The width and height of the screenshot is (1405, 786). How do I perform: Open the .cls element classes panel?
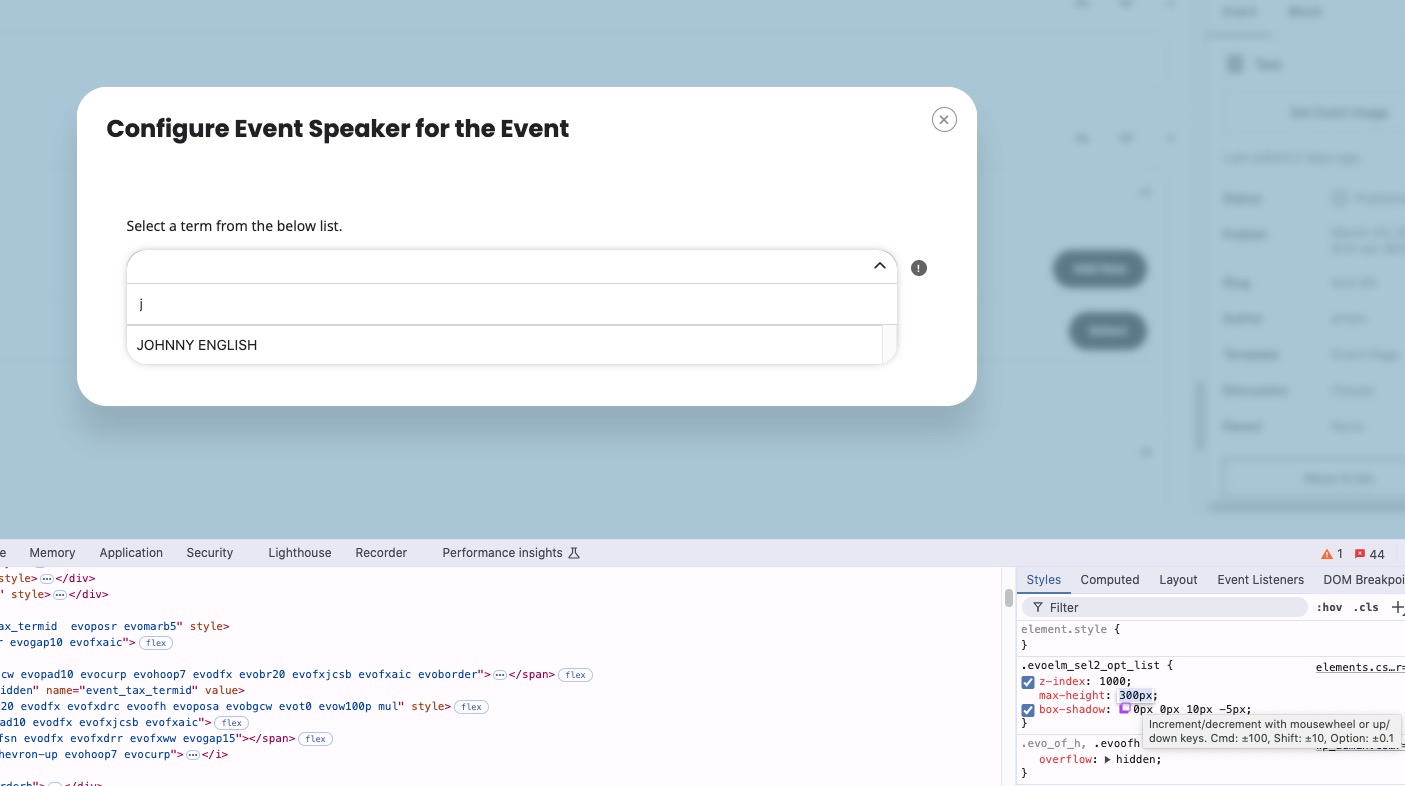click(x=1366, y=608)
